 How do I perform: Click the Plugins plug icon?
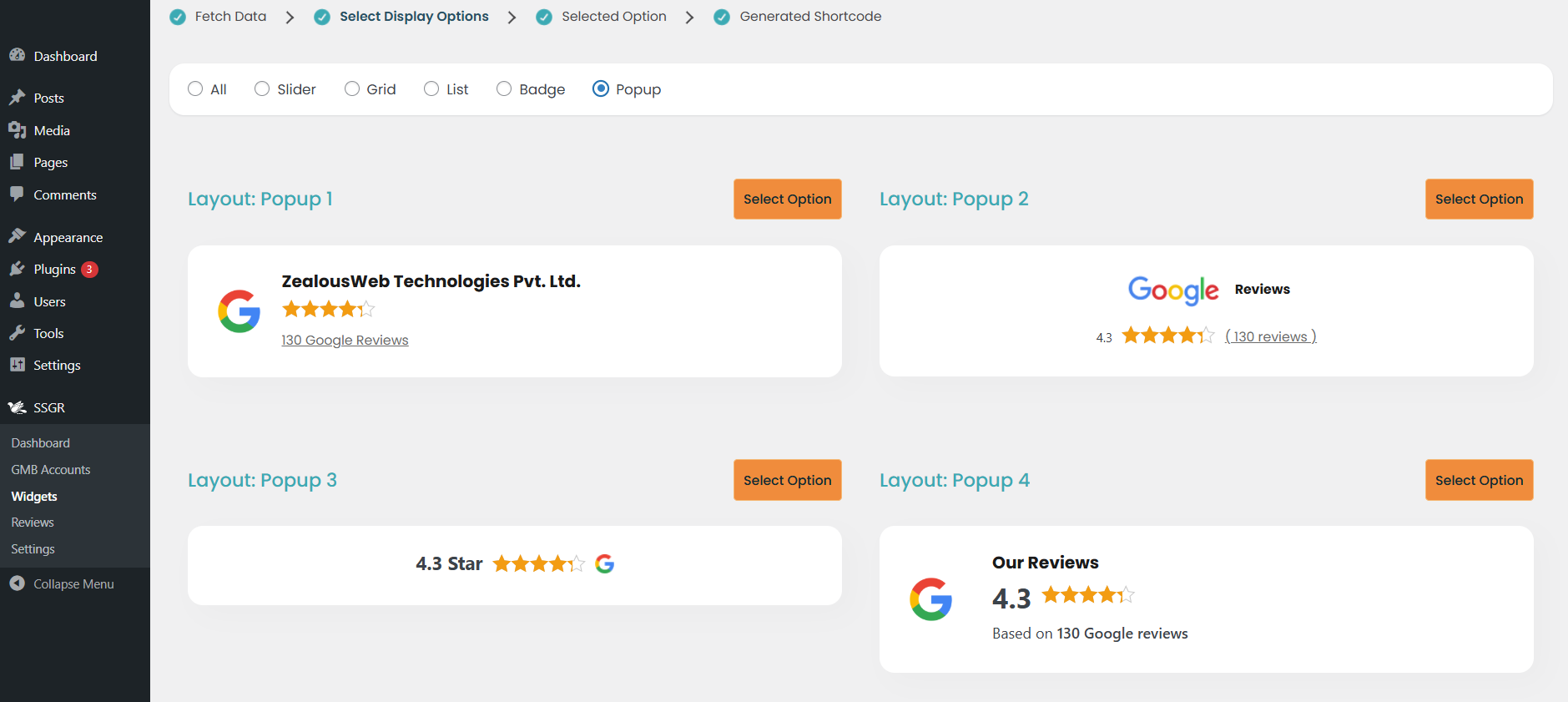click(17, 269)
